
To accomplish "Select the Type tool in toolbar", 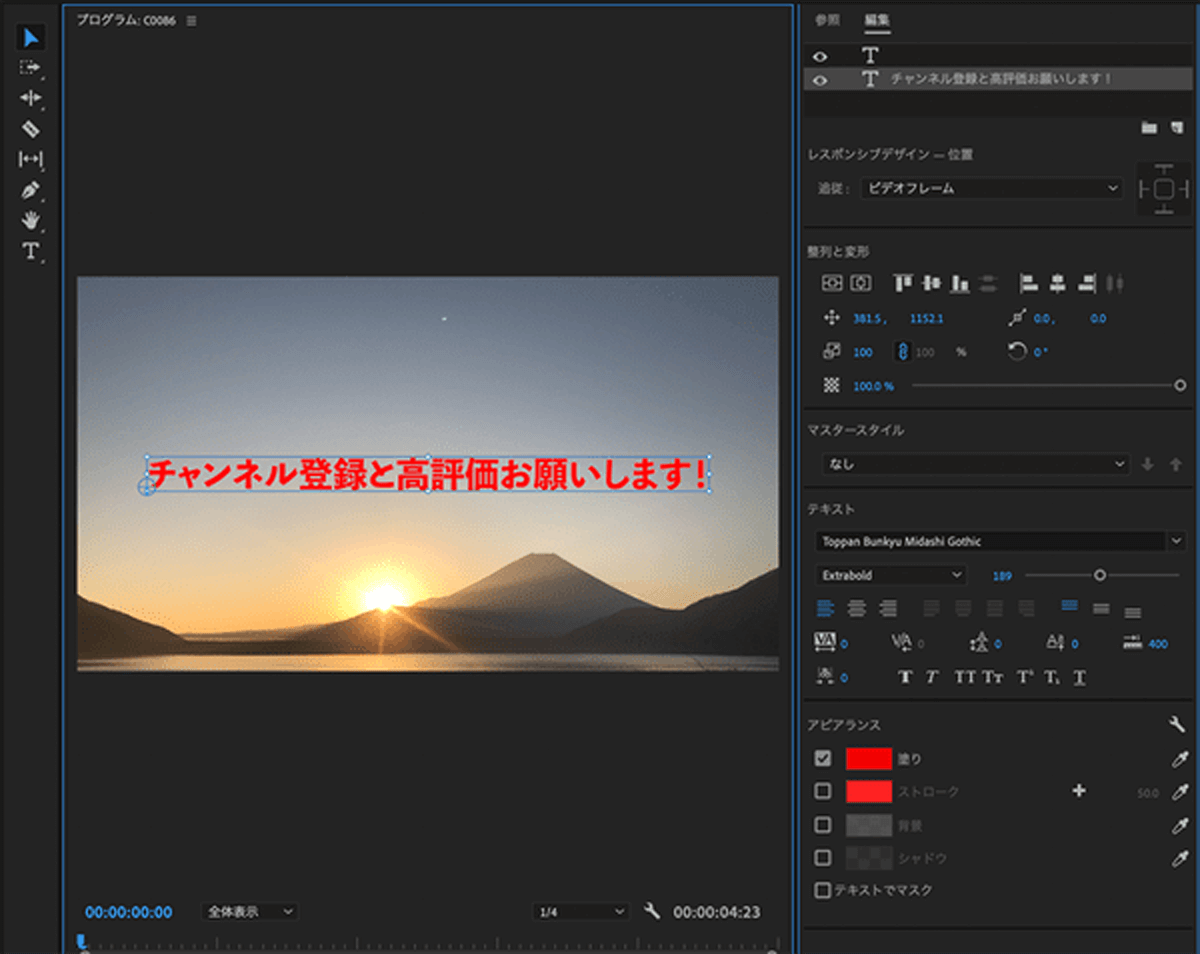I will tap(31, 251).
